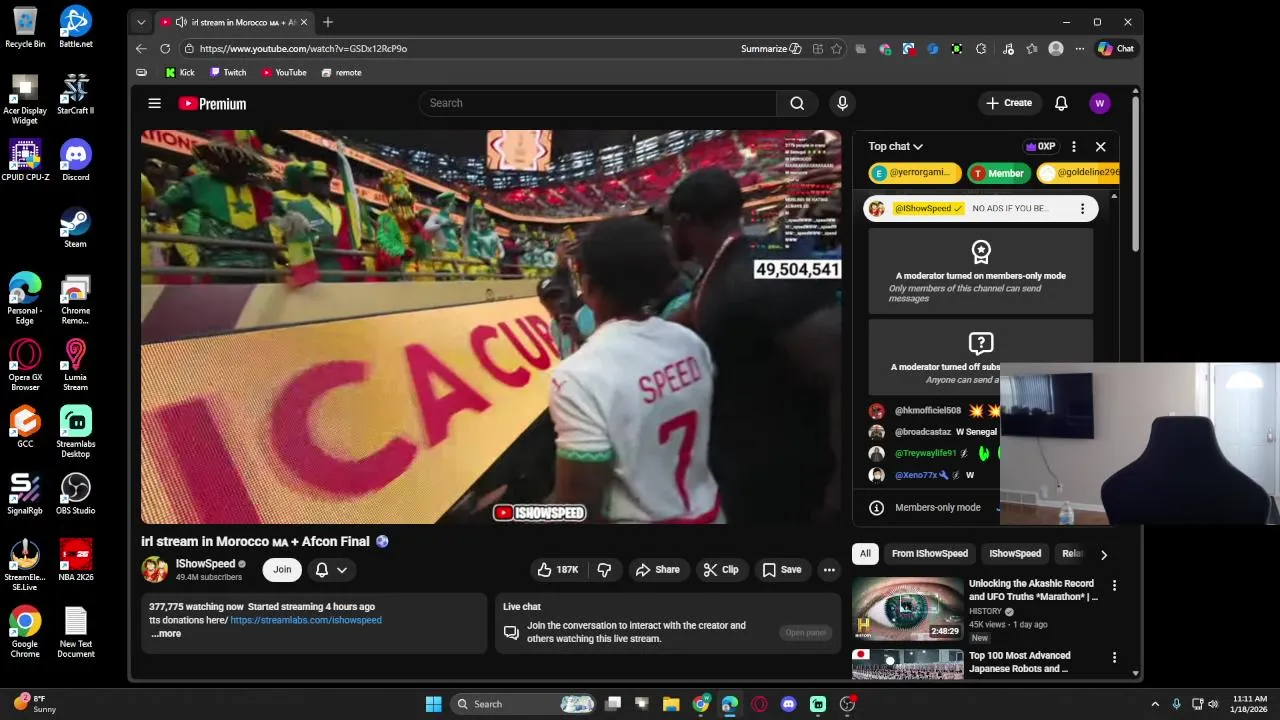Open the orange Member ticker chip
This screenshot has height=720, width=1280.
[997, 173]
